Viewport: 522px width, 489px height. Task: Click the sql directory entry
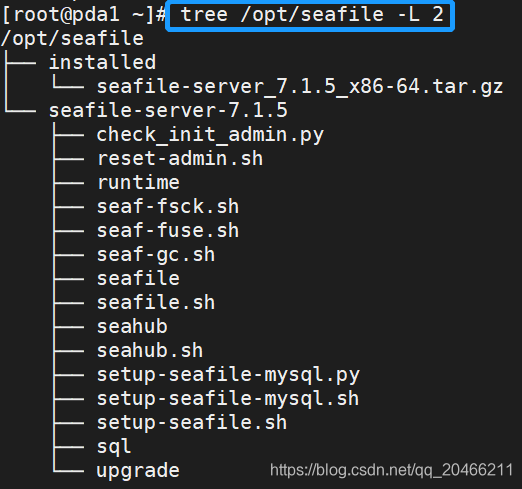pyautogui.click(x=114, y=447)
